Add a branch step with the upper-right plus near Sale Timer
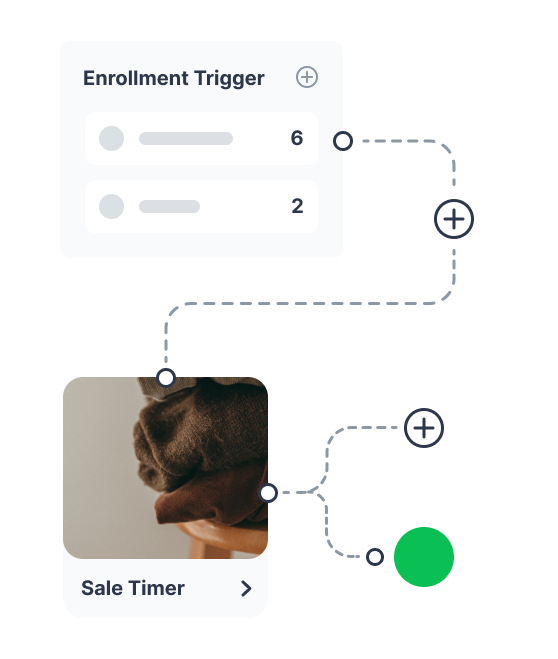This screenshot has width=558, height=659. point(424,428)
